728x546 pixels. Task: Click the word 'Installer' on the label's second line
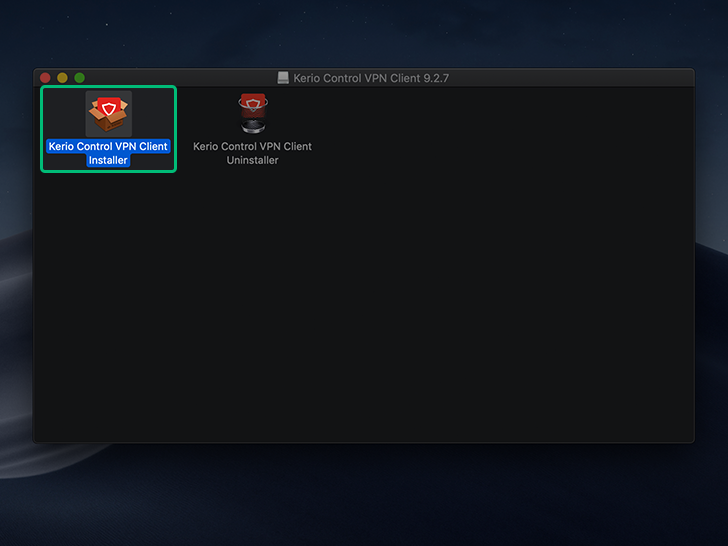pos(108,160)
